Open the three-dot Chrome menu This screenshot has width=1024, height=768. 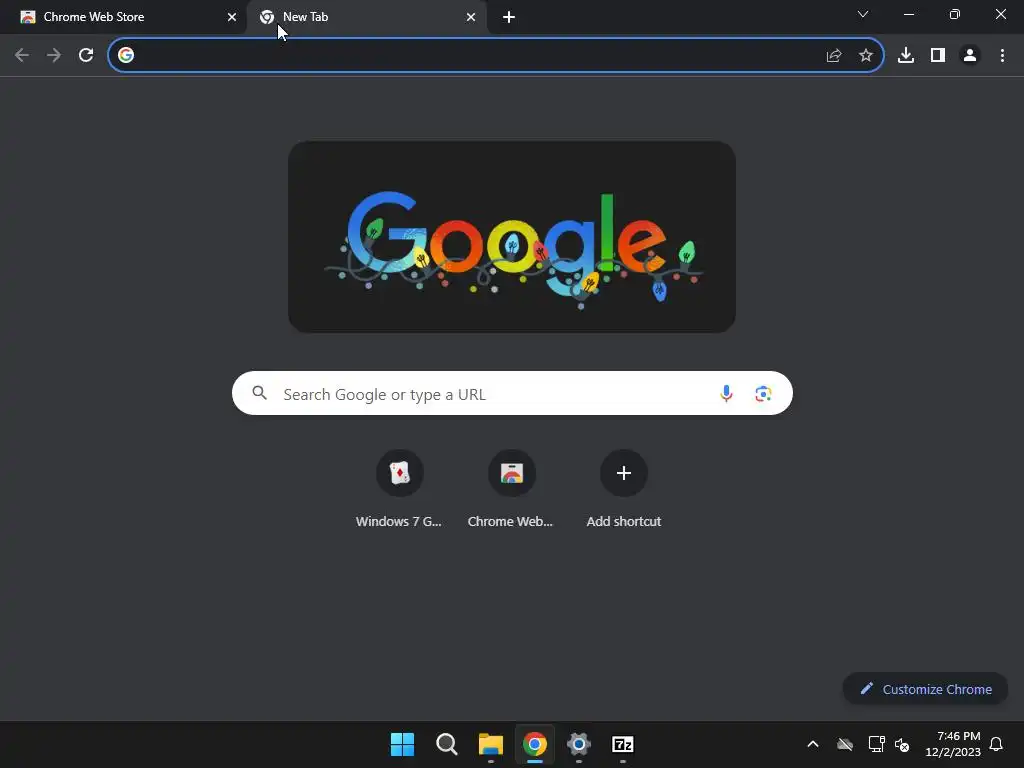point(1002,56)
